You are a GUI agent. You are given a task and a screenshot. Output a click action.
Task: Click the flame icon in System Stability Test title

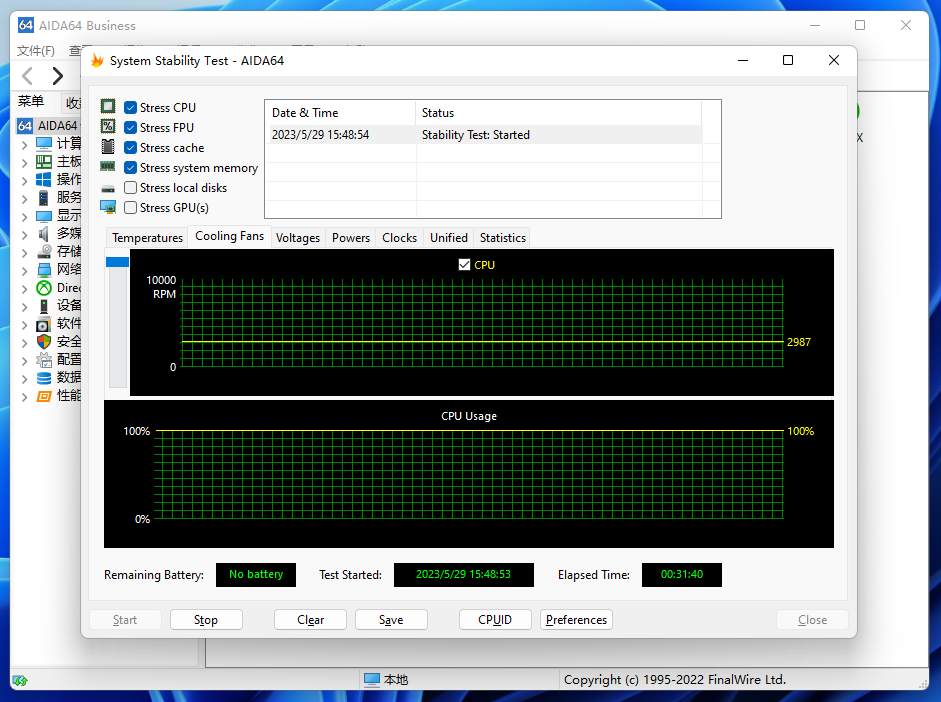97,60
